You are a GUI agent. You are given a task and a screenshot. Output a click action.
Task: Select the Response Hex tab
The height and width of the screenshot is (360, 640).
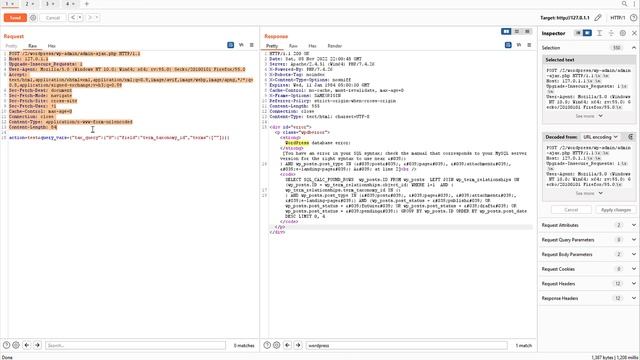312,46
